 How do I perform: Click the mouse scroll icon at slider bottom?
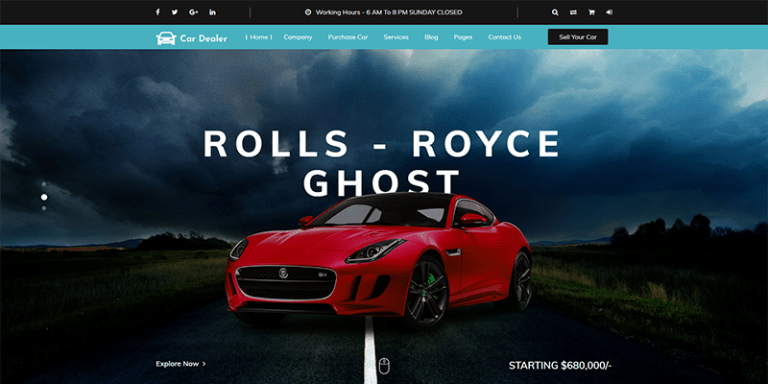click(x=384, y=365)
